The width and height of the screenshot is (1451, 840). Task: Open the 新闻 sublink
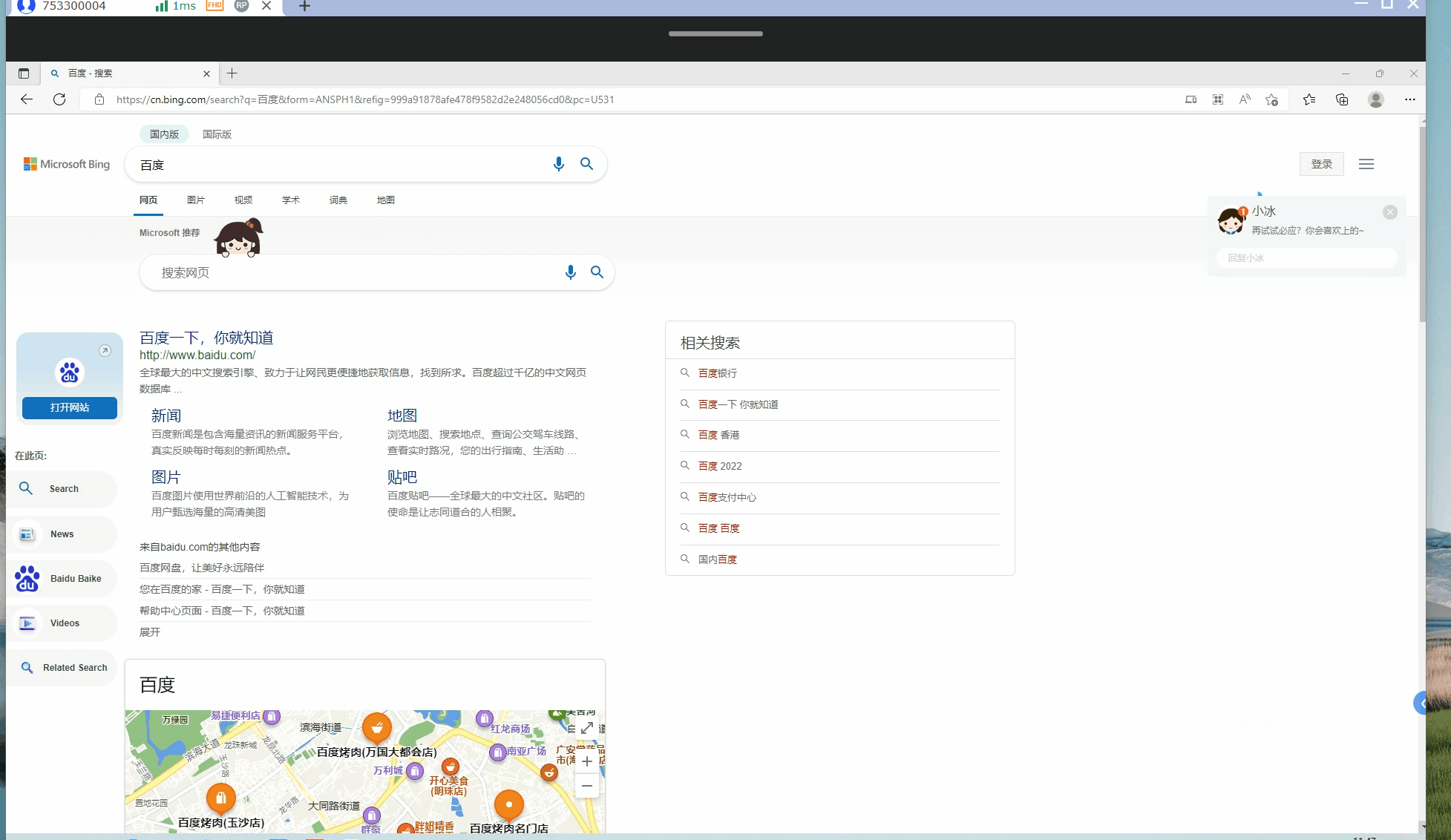[166, 416]
